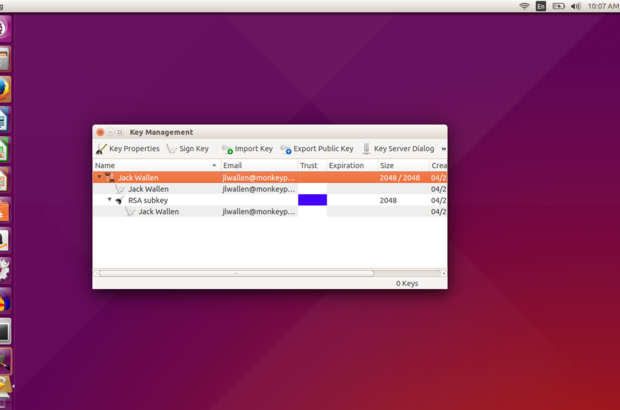
Task: Sort keys by the Email column header
Action: [259, 165]
